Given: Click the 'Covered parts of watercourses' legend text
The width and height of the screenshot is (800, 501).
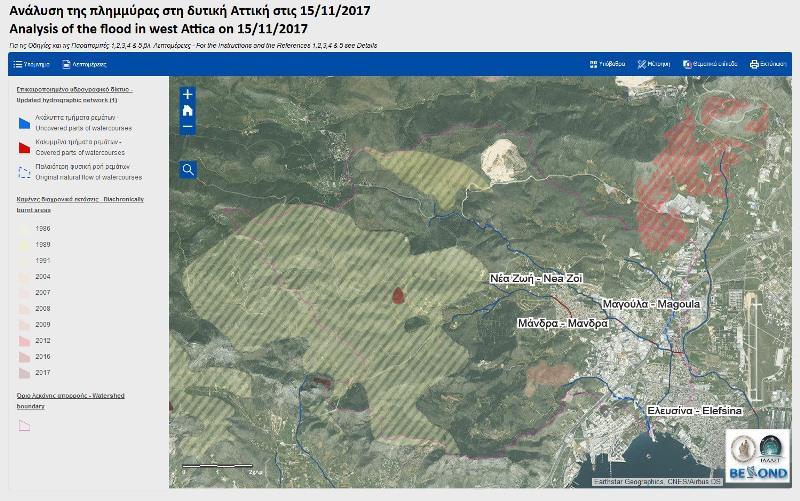Looking at the screenshot, I should [x=80, y=153].
